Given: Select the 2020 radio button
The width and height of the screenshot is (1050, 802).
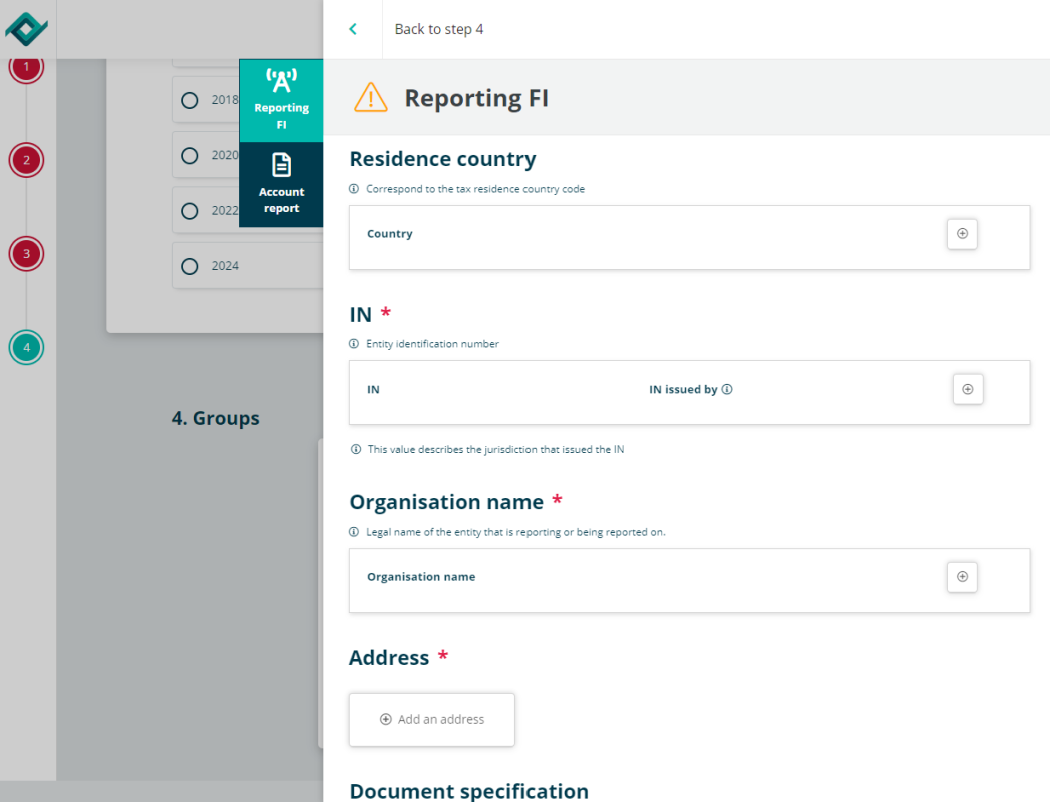Looking at the screenshot, I should [x=190, y=155].
